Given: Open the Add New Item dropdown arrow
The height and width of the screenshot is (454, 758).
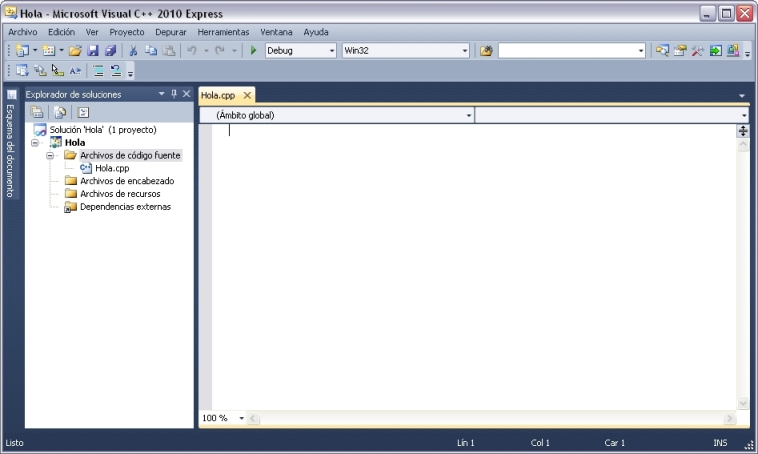Looking at the screenshot, I should coord(61,50).
